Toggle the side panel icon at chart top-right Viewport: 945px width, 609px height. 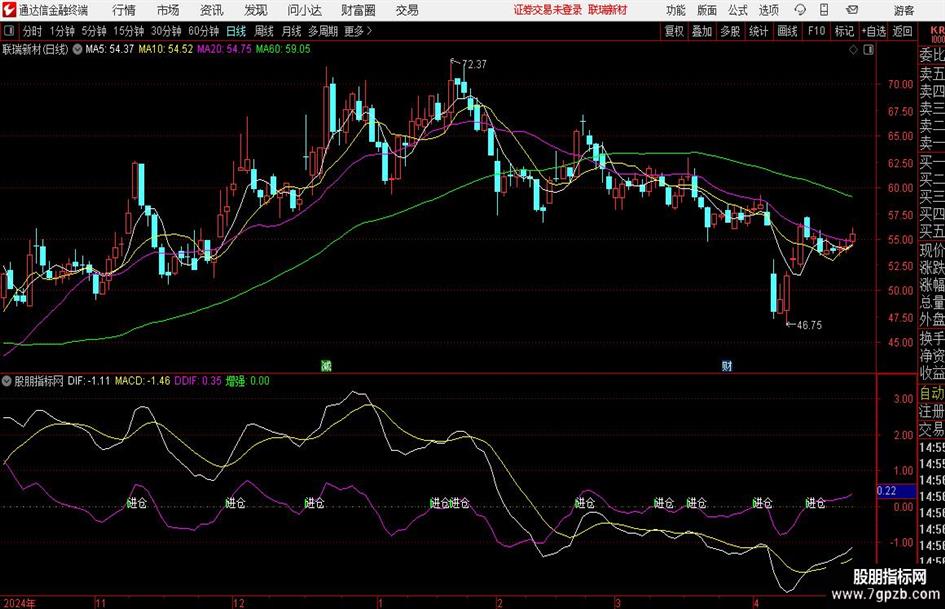(x=868, y=50)
